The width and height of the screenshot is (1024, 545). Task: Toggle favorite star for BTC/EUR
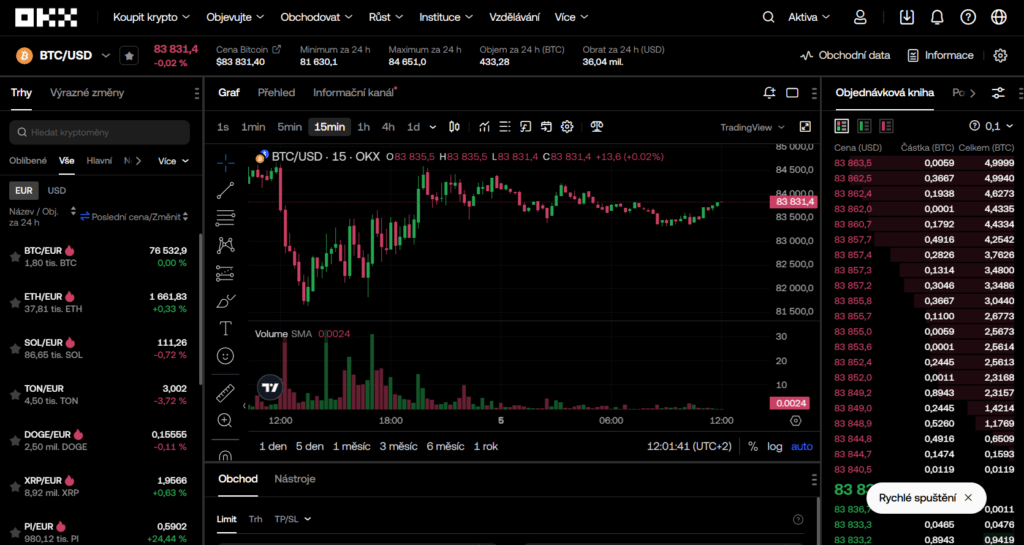point(14,257)
